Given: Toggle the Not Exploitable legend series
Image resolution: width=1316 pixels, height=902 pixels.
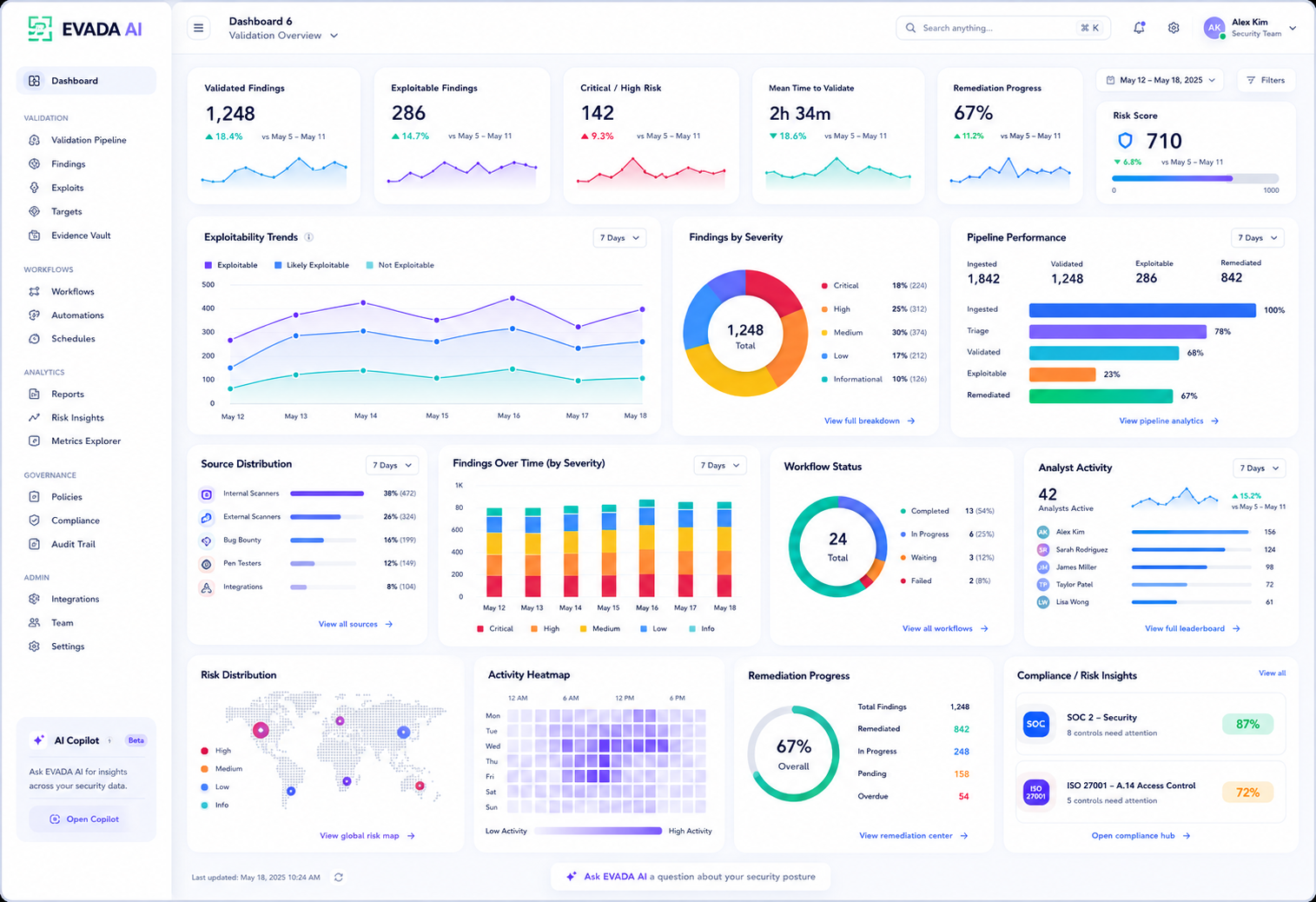Looking at the screenshot, I should pos(400,265).
